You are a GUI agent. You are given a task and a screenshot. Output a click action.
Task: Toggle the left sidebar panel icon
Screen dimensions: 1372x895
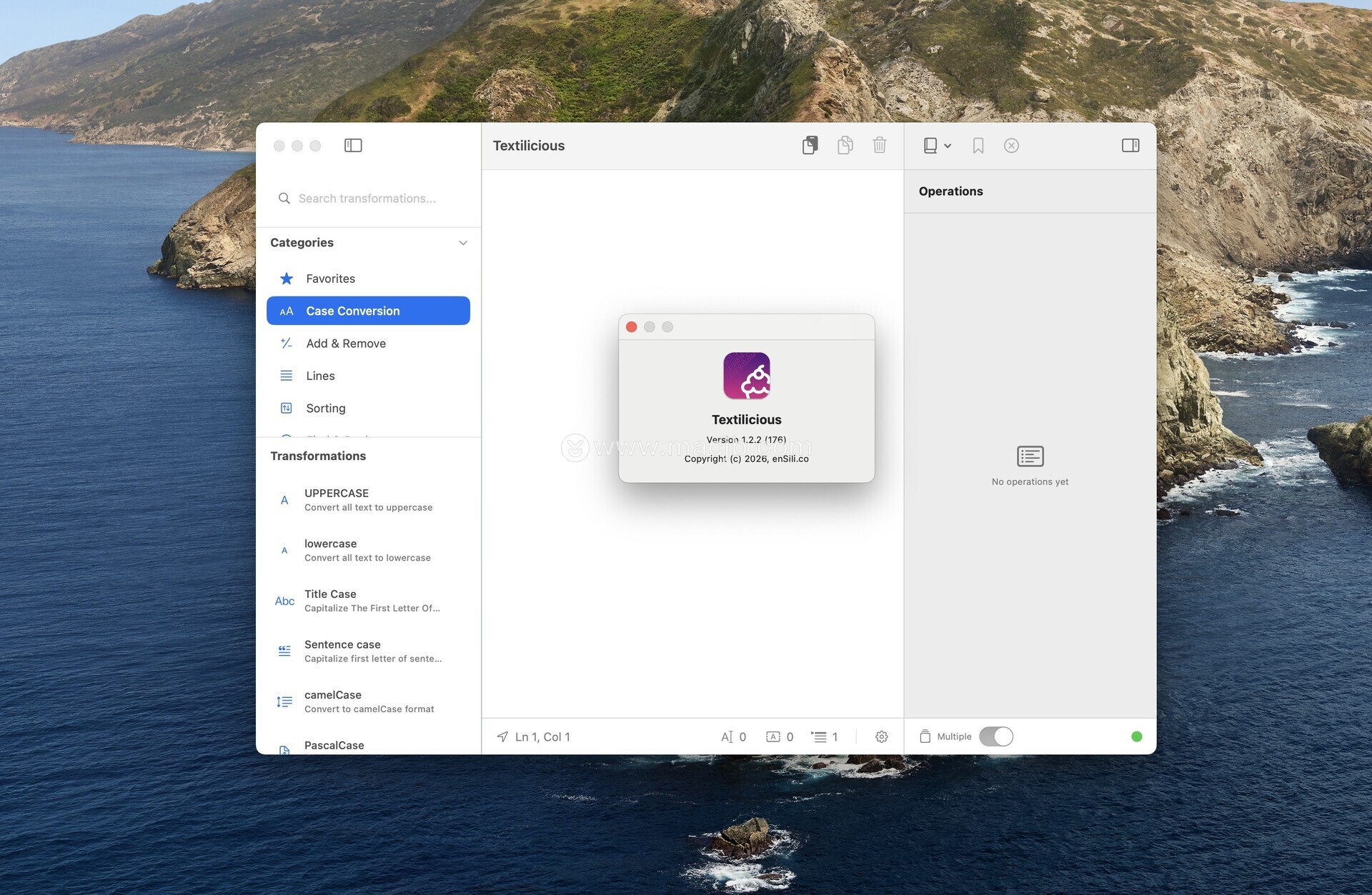(x=353, y=146)
